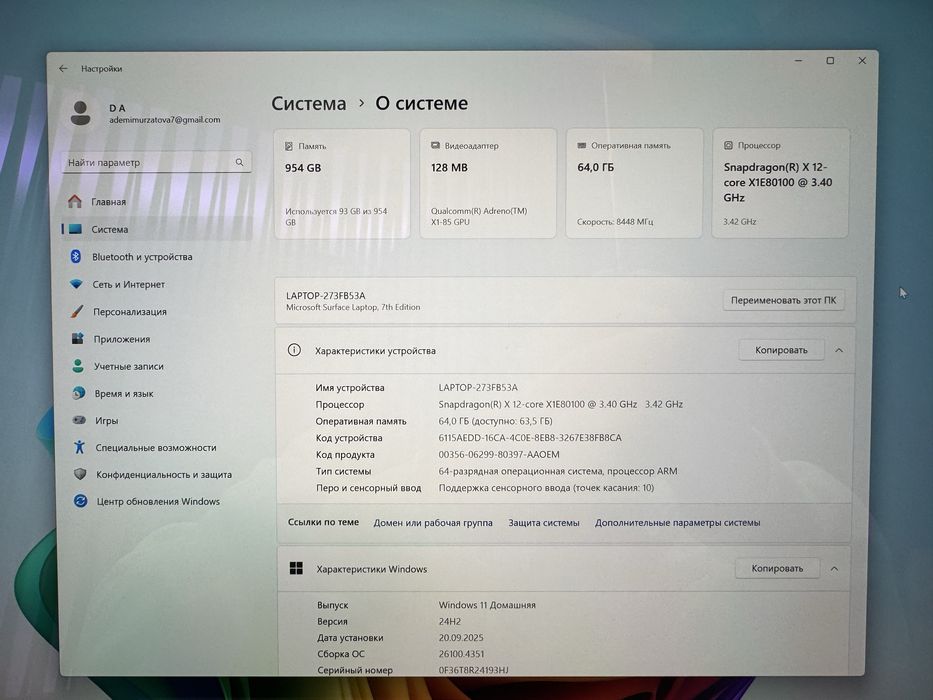Viewport: 933px width, 700px height.
Task: Click the Специальные возможности accessibility icon
Action: pyautogui.click(x=79, y=447)
